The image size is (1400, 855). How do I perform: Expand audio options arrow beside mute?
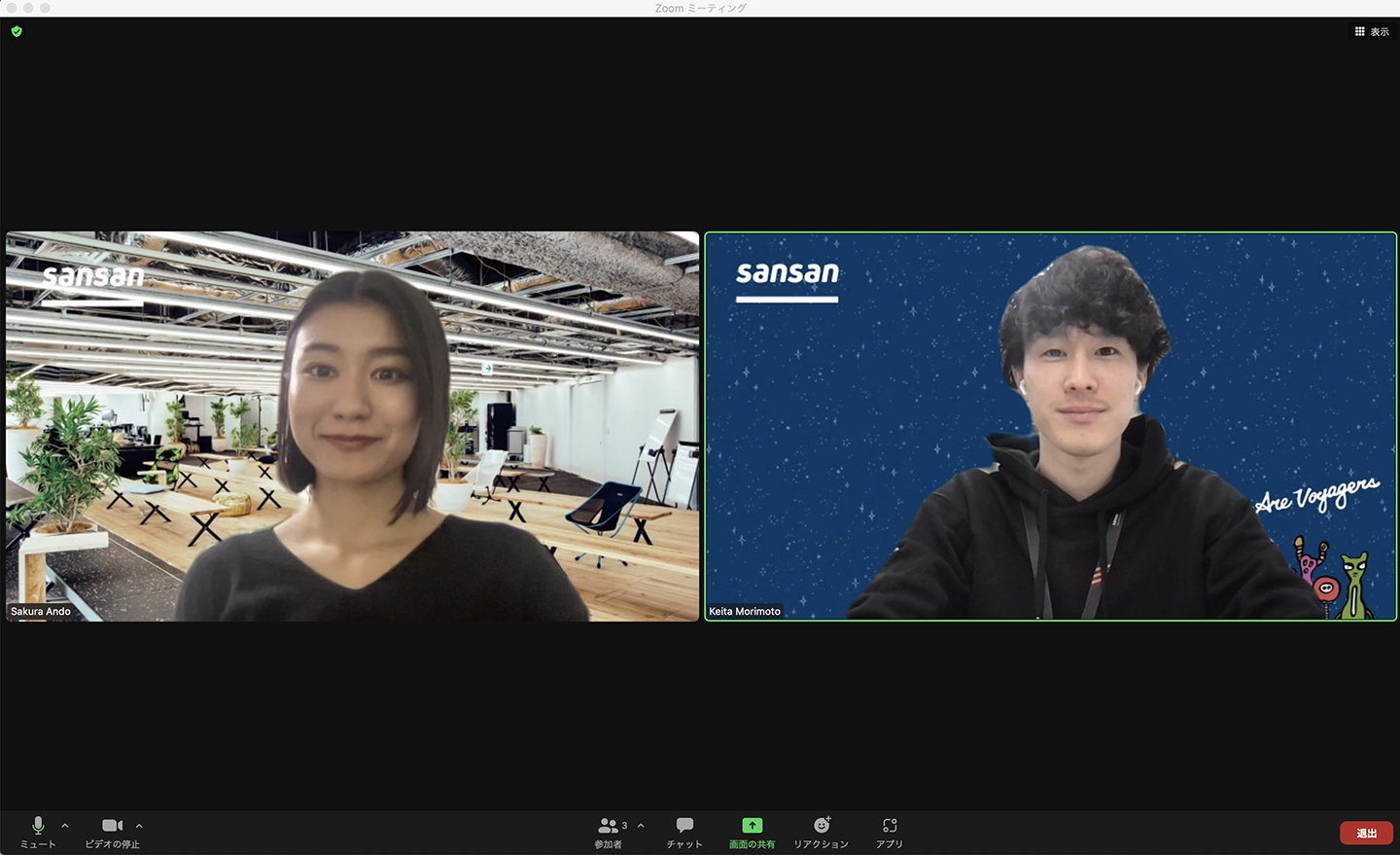point(65,826)
